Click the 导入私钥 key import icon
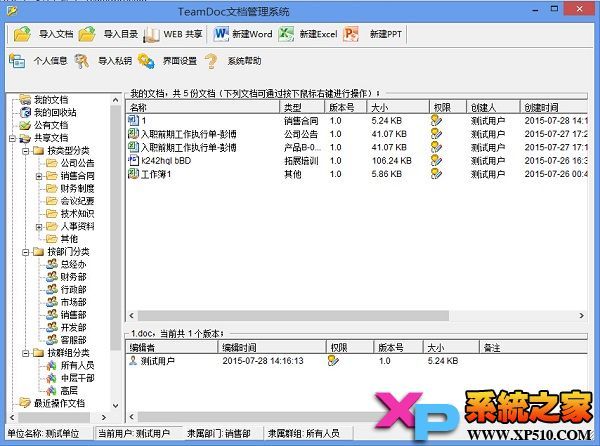Image resolution: width=600 pixels, height=446 pixels. (82, 61)
